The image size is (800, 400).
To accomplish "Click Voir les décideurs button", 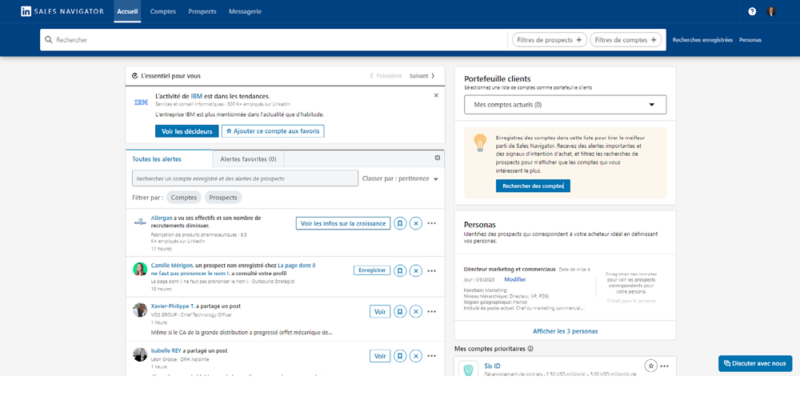I will 187,131.
